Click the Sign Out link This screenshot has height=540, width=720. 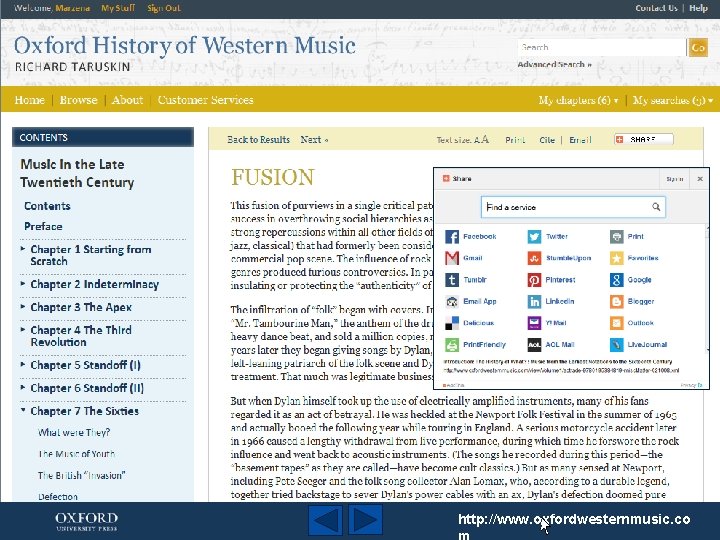(x=164, y=8)
